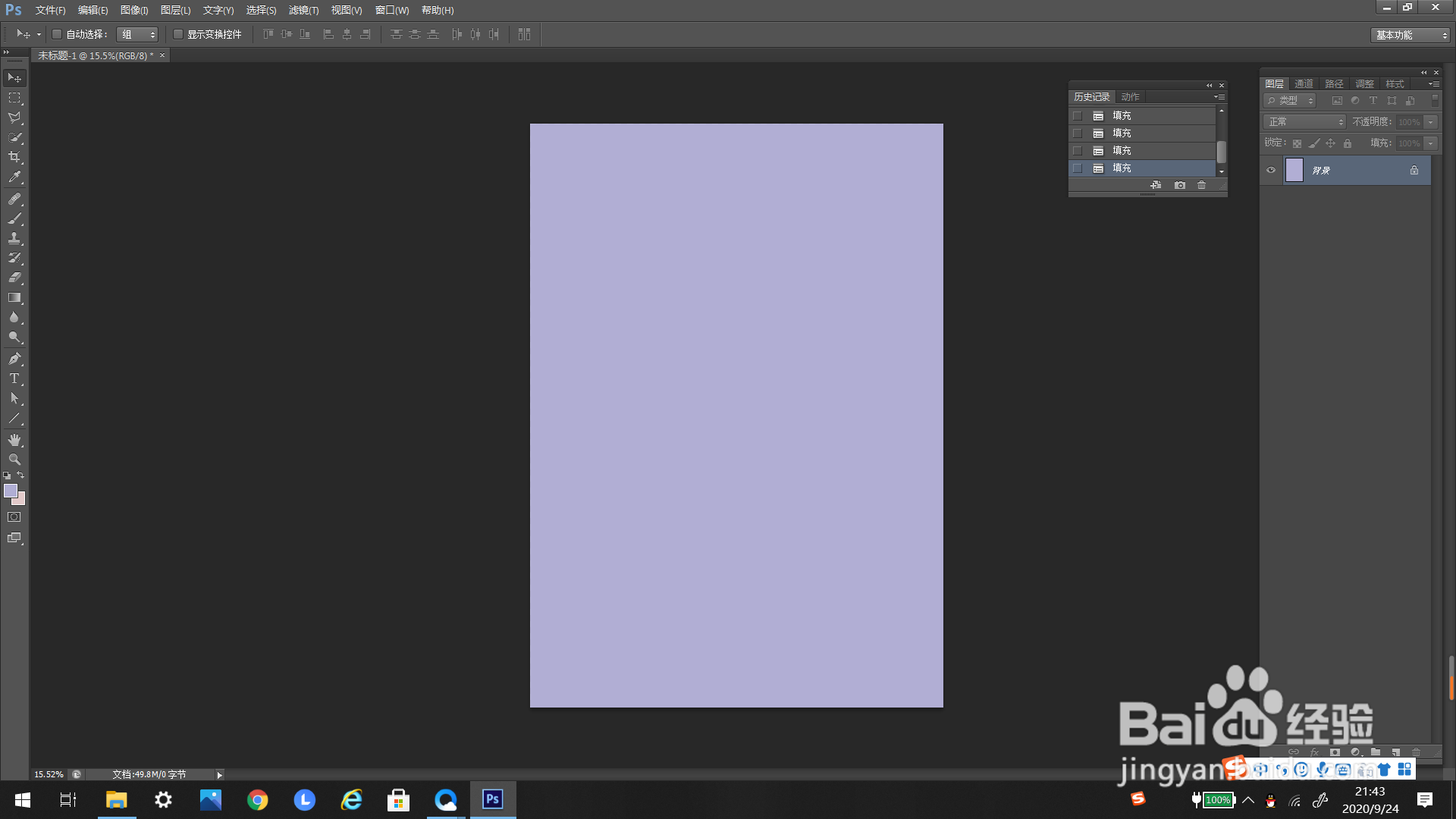Select the Pen tool
The width and height of the screenshot is (1456, 819).
[14, 359]
